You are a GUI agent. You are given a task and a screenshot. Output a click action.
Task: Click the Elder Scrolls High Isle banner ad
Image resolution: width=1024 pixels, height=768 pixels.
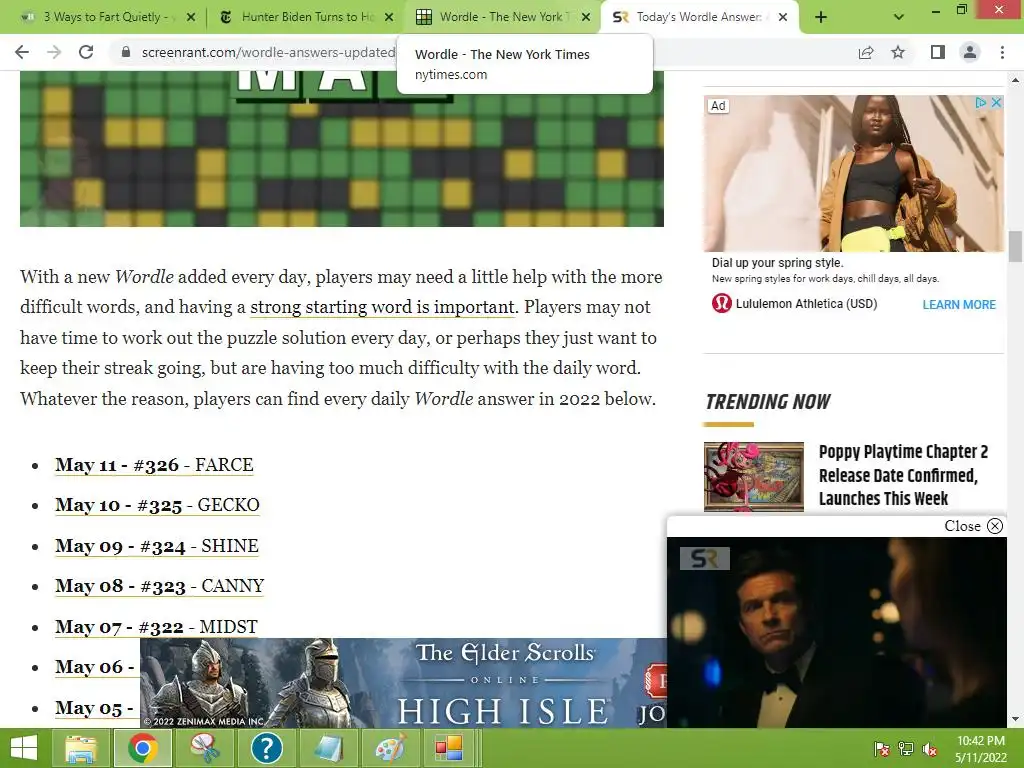point(404,683)
